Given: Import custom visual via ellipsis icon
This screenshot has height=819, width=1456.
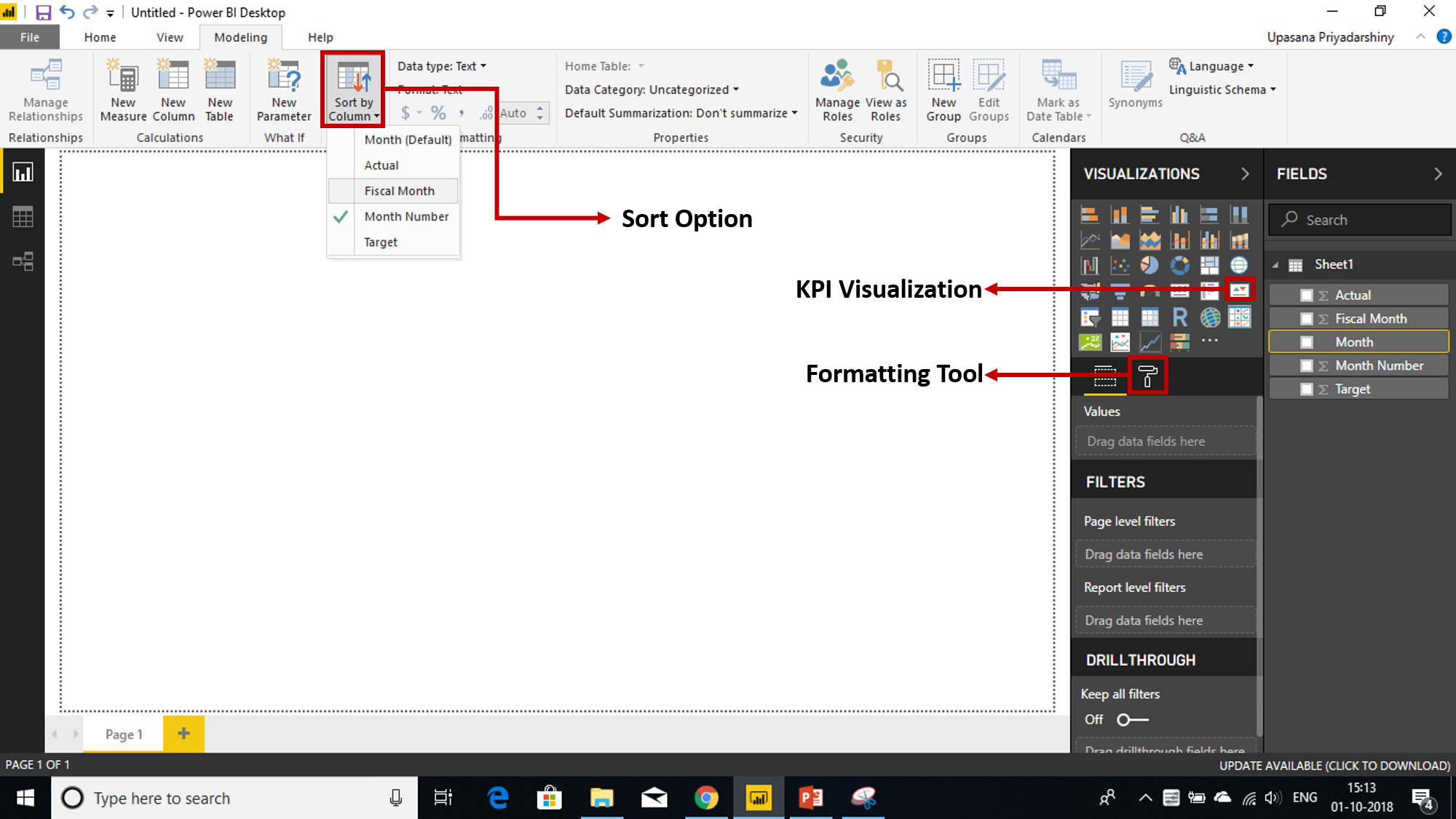Looking at the screenshot, I should tap(1209, 341).
